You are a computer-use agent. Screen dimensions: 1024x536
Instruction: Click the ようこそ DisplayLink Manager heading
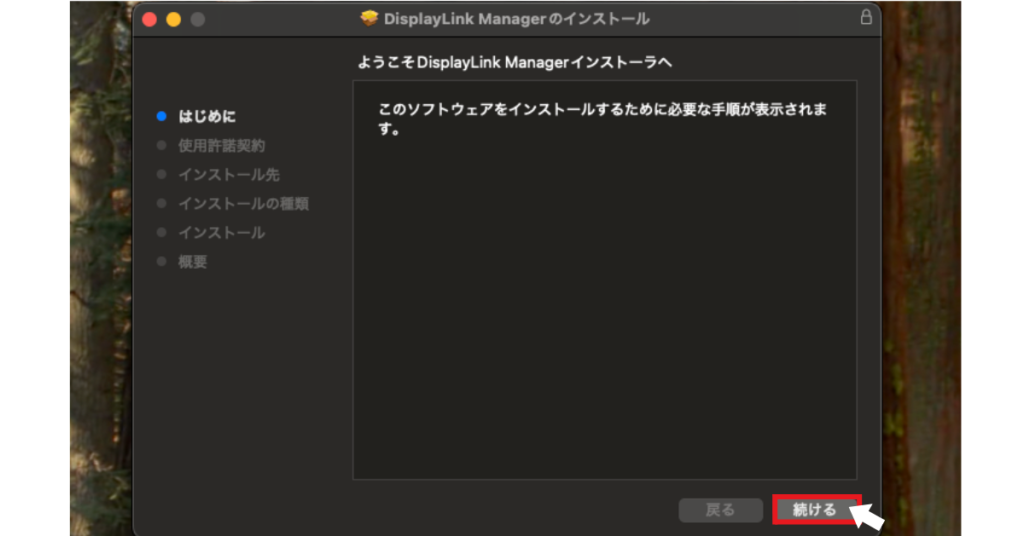514,62
